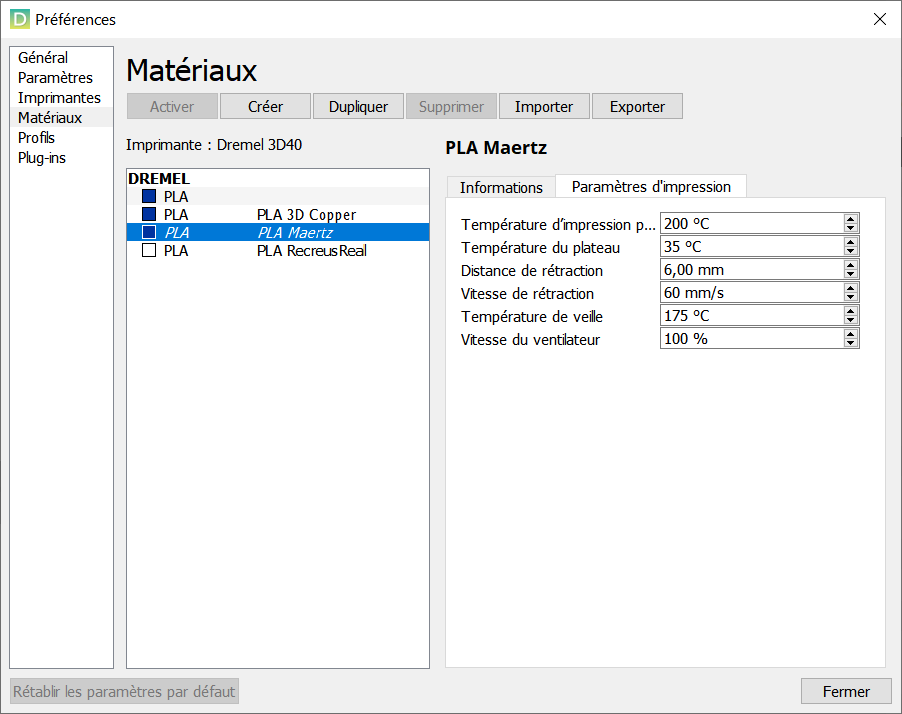Click the Exporter button
The width and height of the screenshot is (902, 714).
637,106
